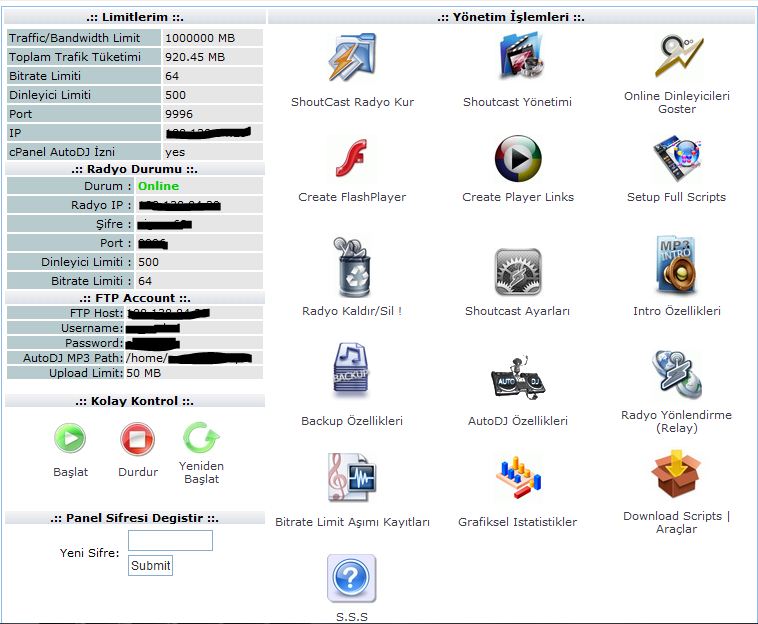Click the Create FlashPlayer flash icon
The image size is (758, 624).
coord(351,158)
